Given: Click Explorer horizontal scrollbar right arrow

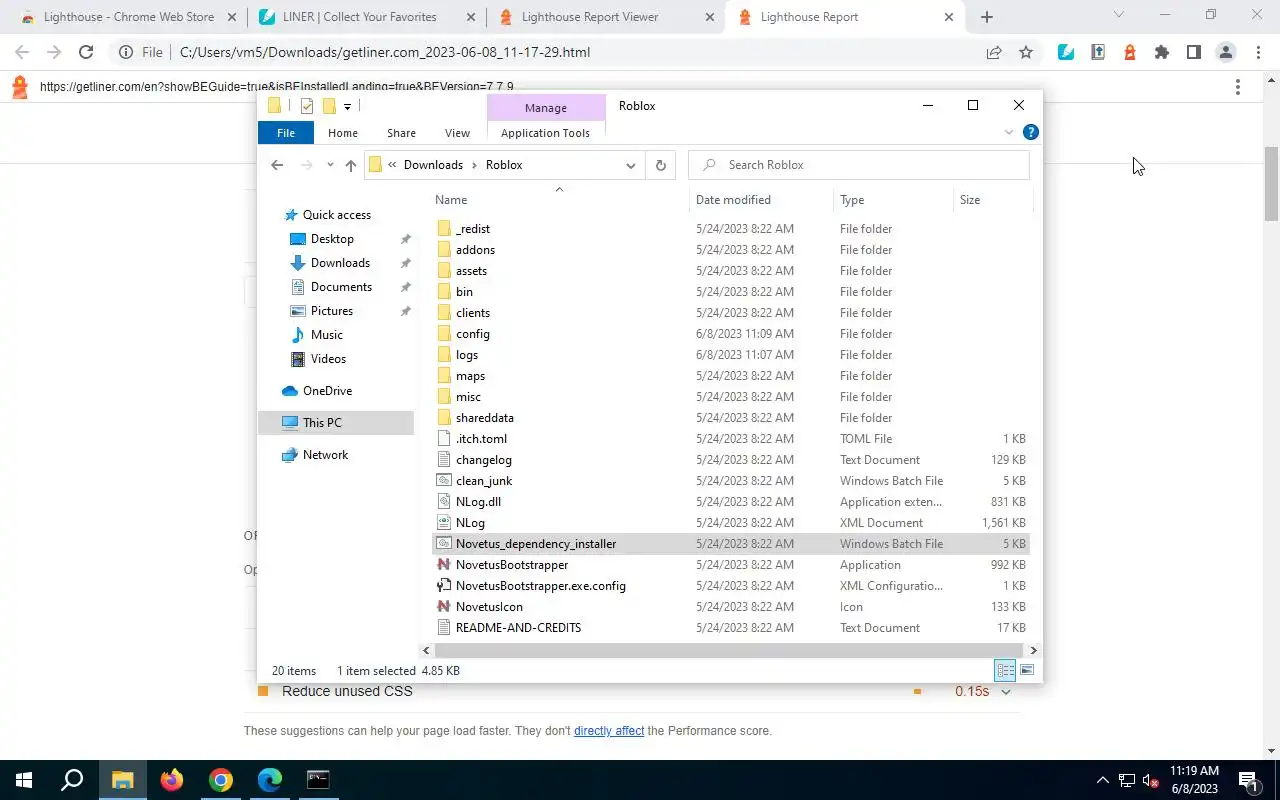Looking at the screenshot, I should pyautogui.click(x=1033, y=650).
